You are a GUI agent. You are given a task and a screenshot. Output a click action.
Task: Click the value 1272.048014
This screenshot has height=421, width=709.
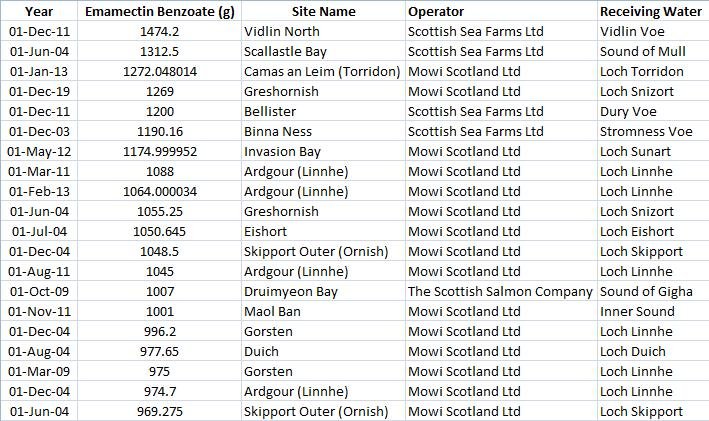click(160, 71)
